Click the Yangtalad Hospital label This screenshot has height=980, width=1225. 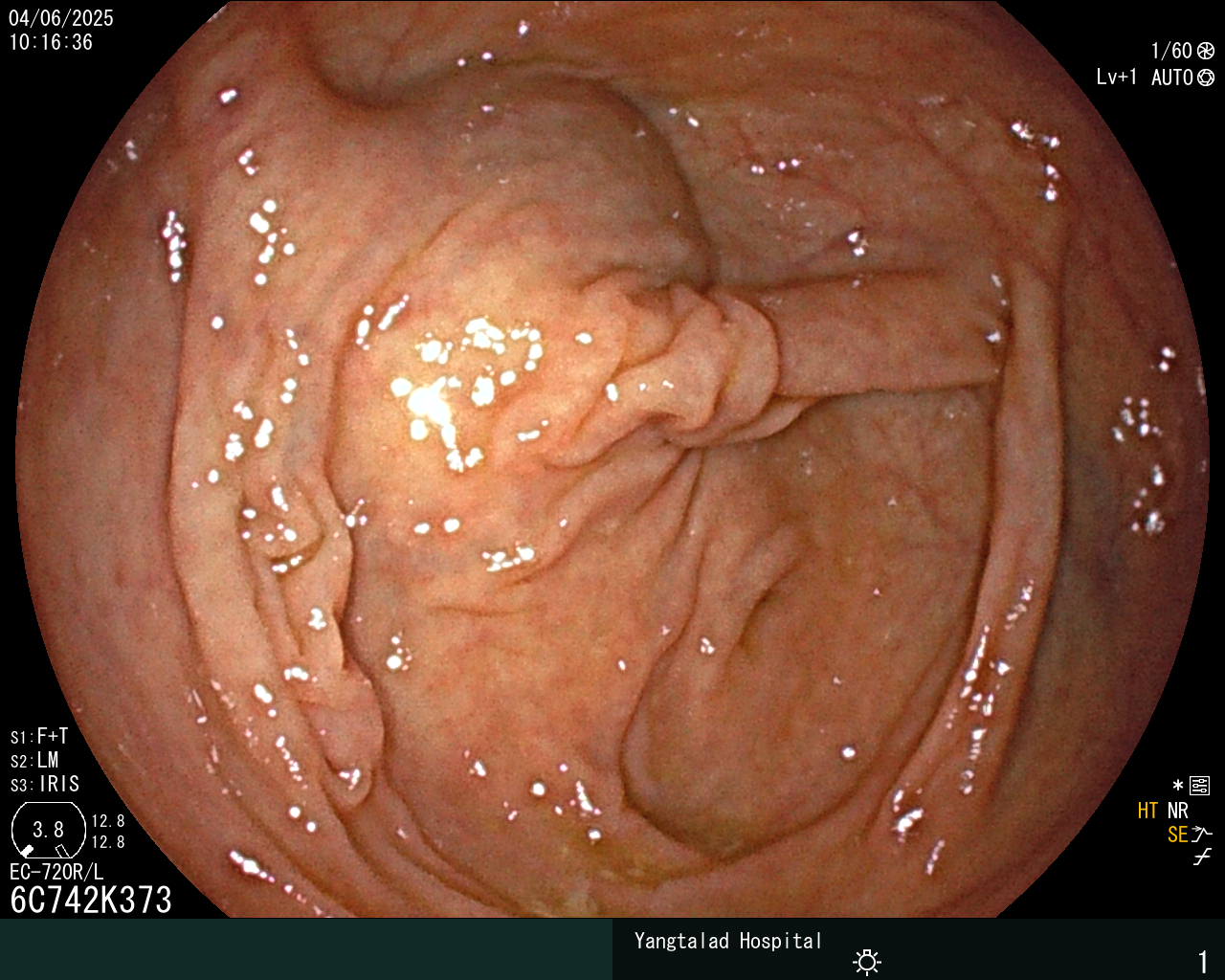tap(728, 941)
